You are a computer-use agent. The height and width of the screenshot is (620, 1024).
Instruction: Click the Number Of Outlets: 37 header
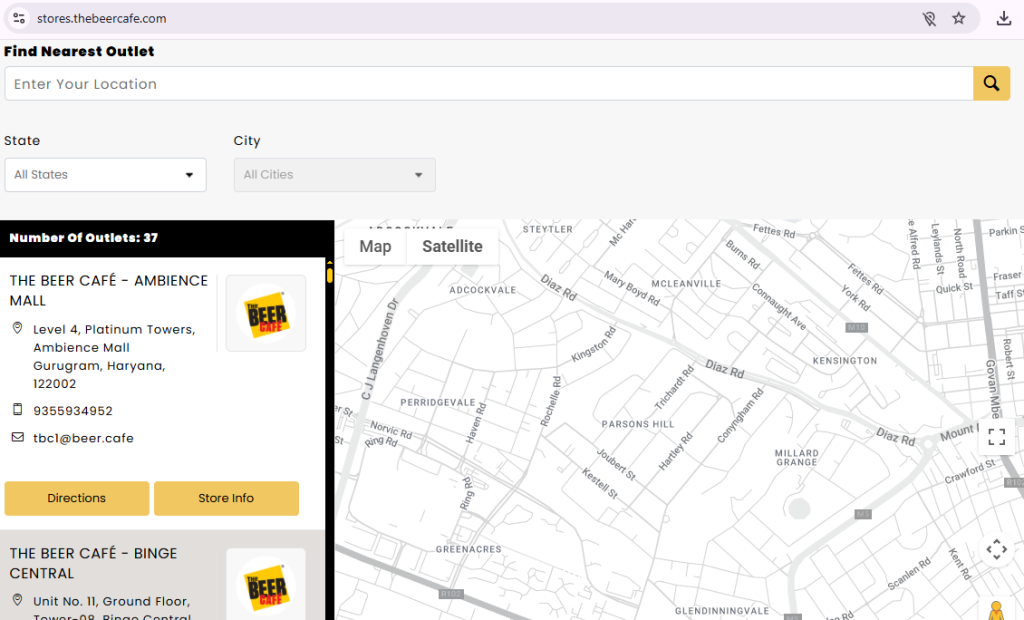84,238
